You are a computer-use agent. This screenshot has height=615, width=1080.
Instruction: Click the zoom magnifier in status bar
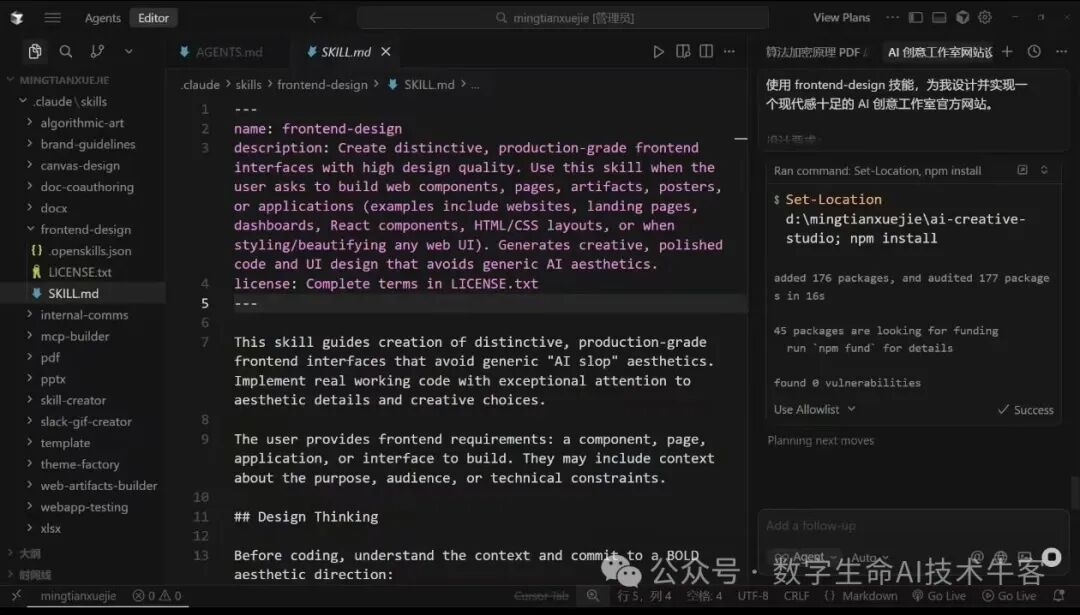click(x=592, y=596)
